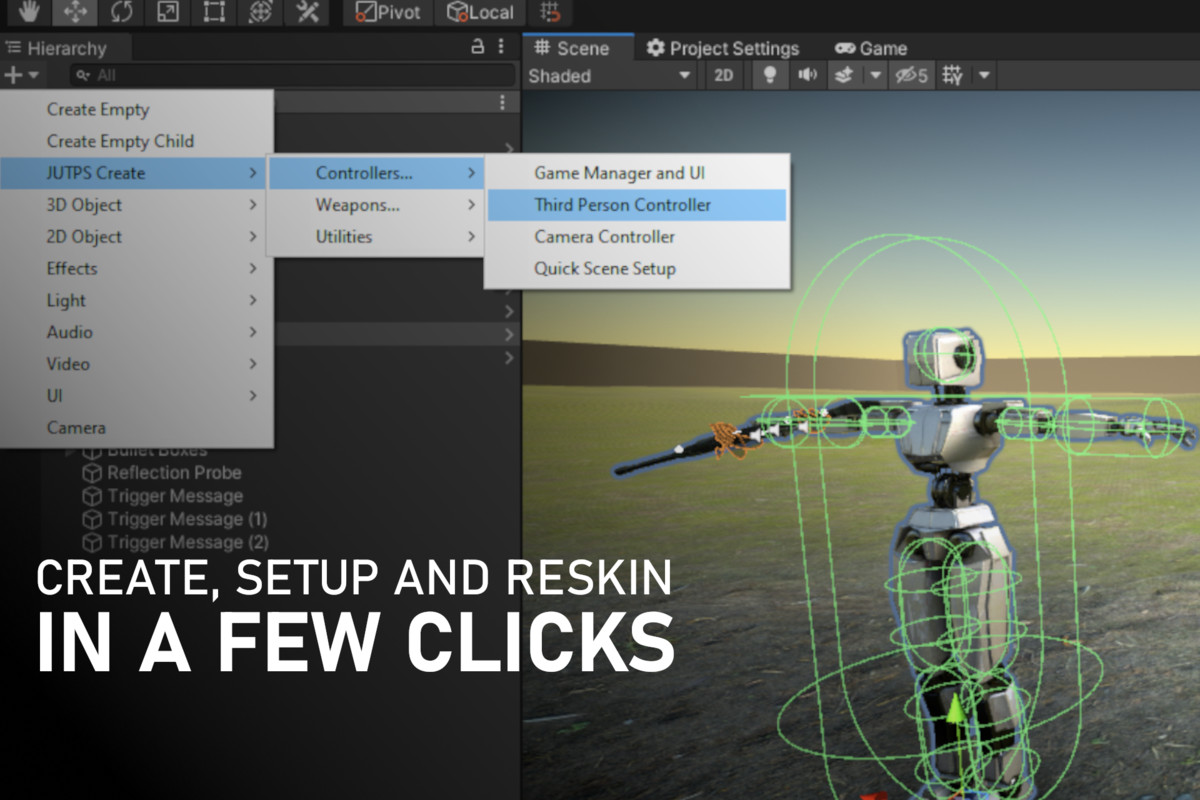
Task: Select the Move tool
Action: 76,12
